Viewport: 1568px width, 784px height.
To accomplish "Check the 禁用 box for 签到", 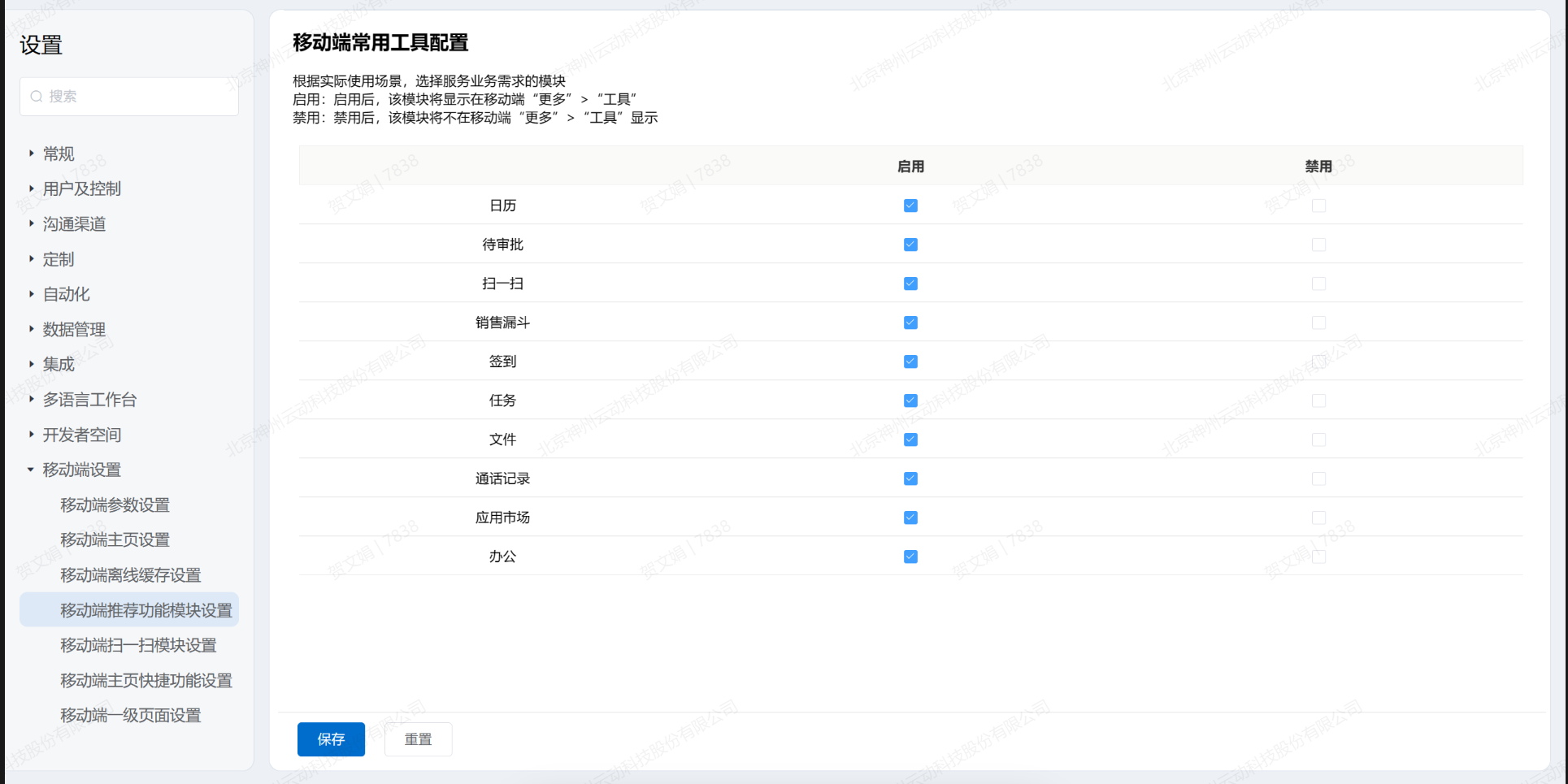I will tap(1318, 362).
